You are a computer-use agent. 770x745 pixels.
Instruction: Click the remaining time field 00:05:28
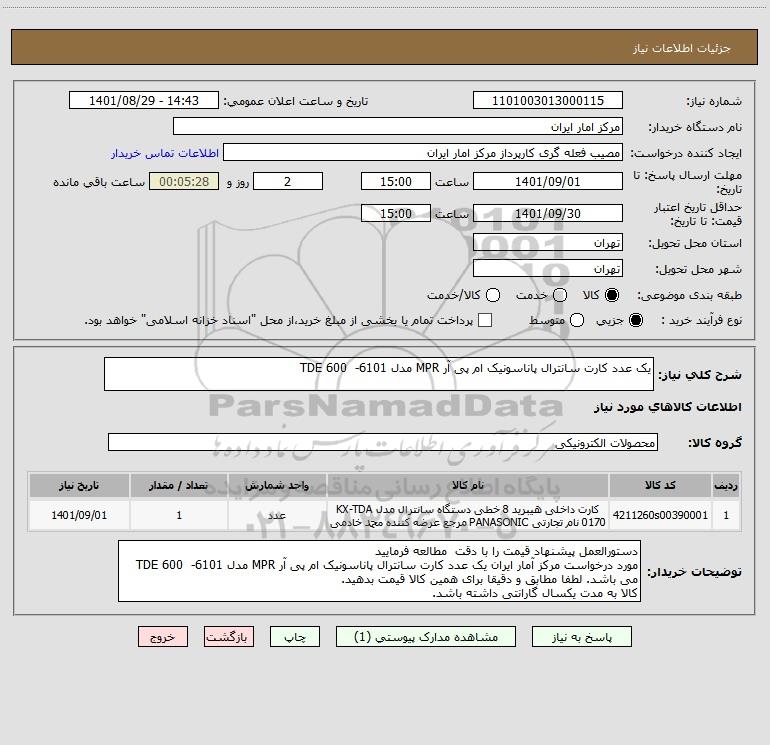(x=184, y=181)
